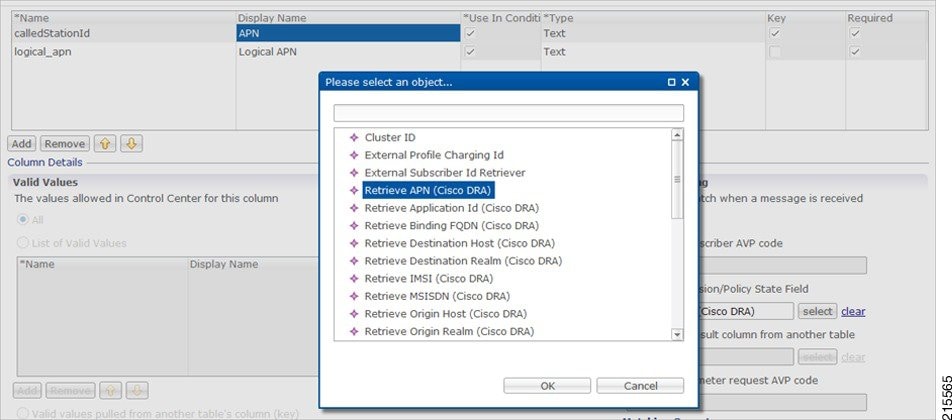Select Retrieve IMSI (Cisco DRA)
The image size is (952, 420).
(429, 279)
